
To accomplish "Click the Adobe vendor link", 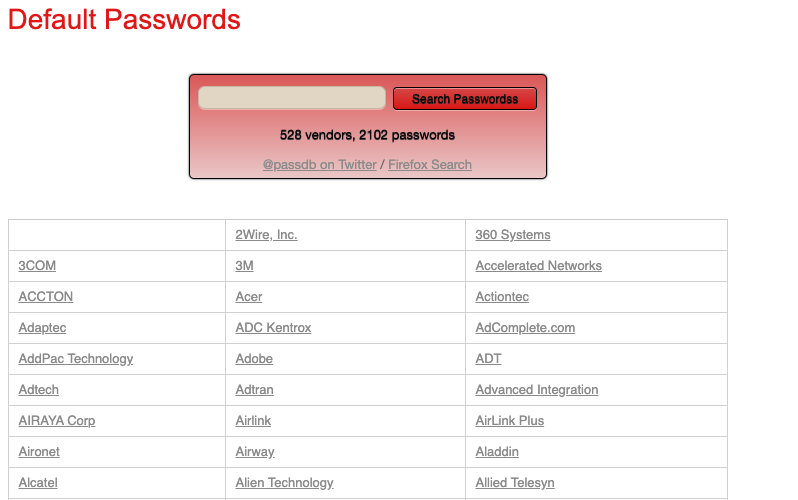I will point(254,359).
